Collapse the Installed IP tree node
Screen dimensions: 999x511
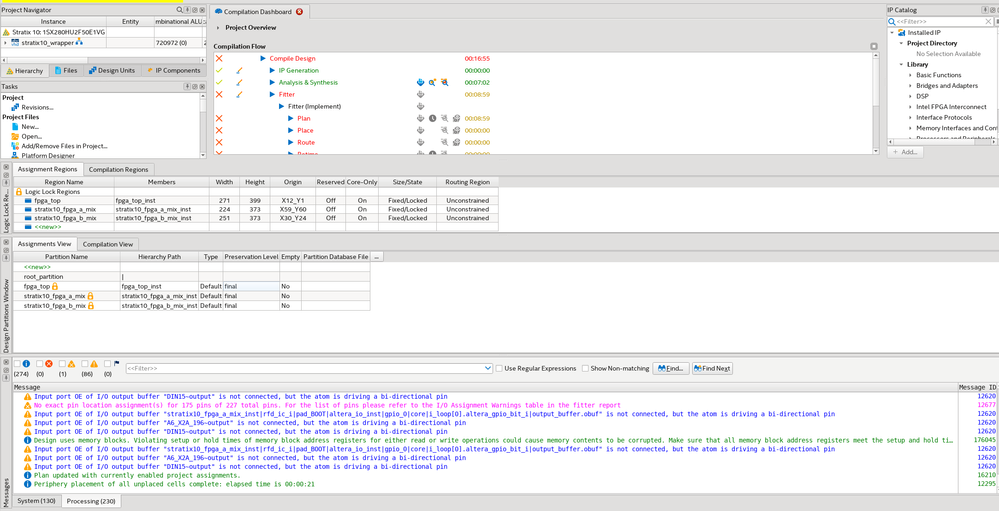(x=893, y=32)
